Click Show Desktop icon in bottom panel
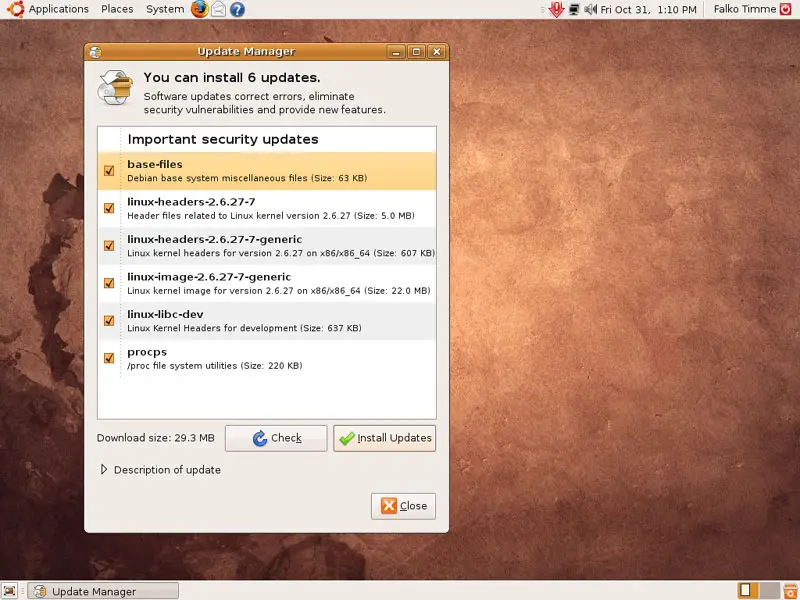The image size is (800, 600). point(10,591)
